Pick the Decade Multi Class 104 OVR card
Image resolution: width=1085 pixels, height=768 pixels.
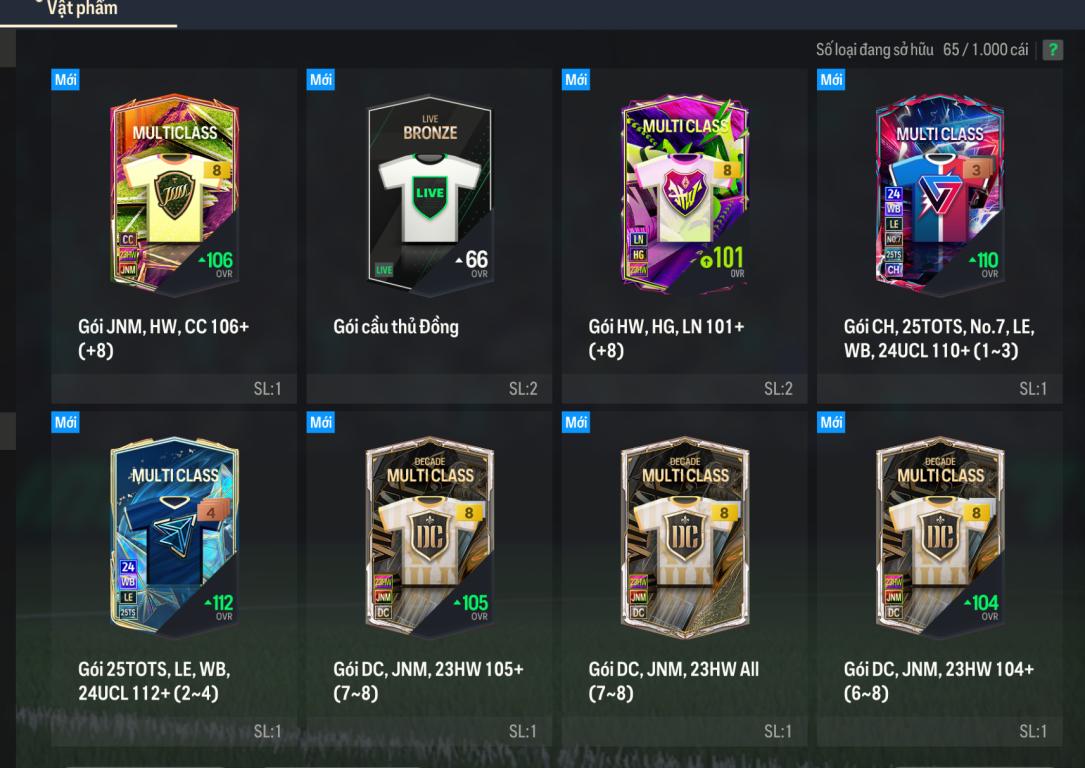[x=940, y=536]
